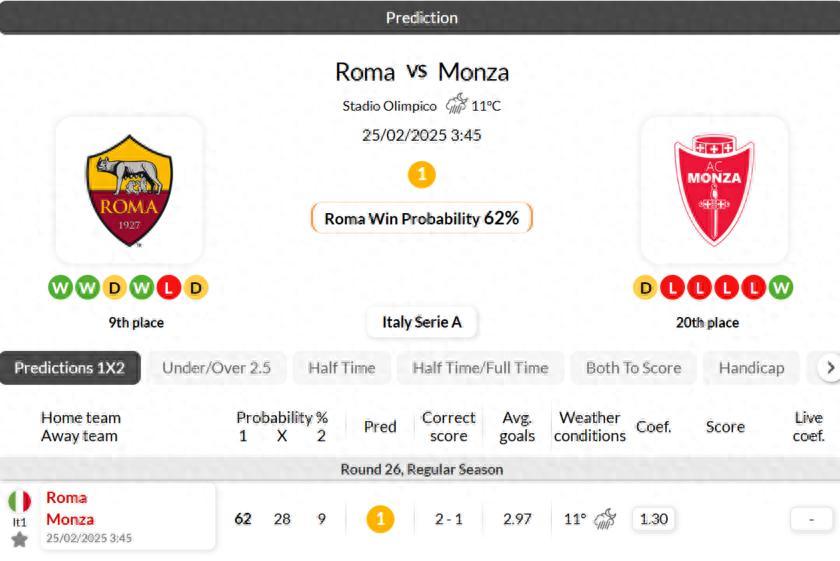Open the Both To Score tab
This screenshot has width=840, height=561.
[x=633, y=368]
